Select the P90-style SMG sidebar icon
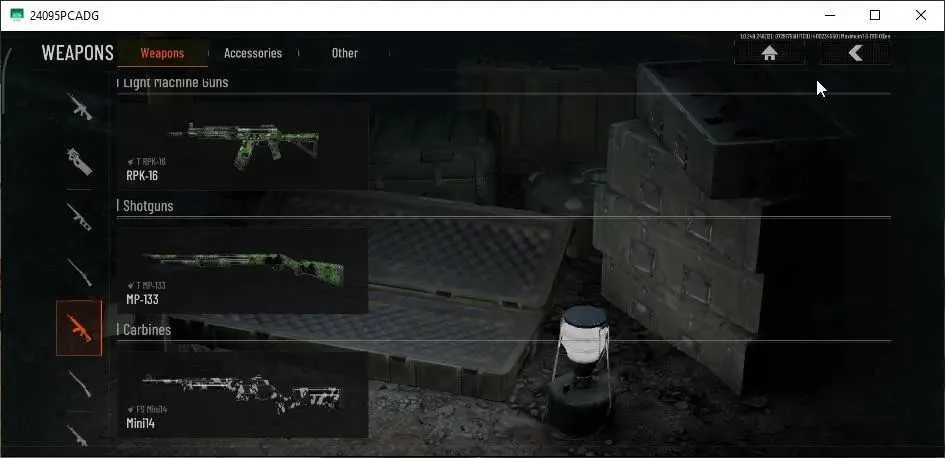Viewport: 945px width, 458px height. pos(80,161)
